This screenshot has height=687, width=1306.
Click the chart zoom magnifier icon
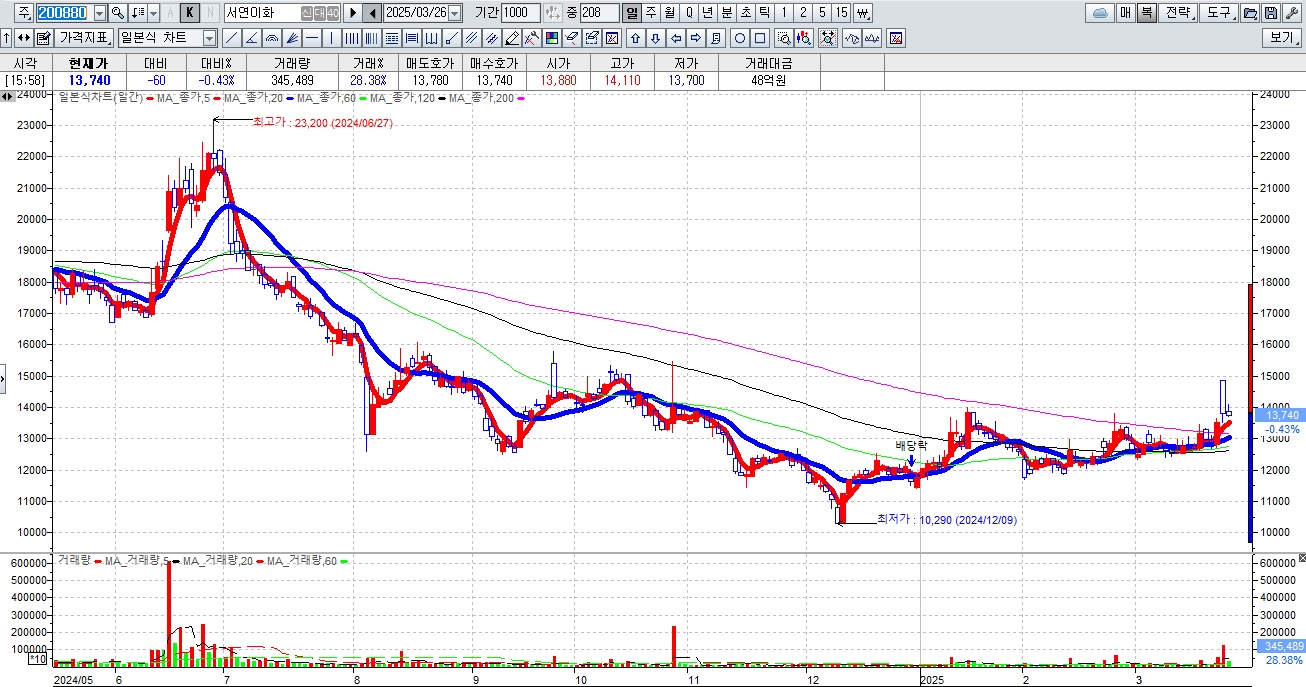(x=784, y=38)
